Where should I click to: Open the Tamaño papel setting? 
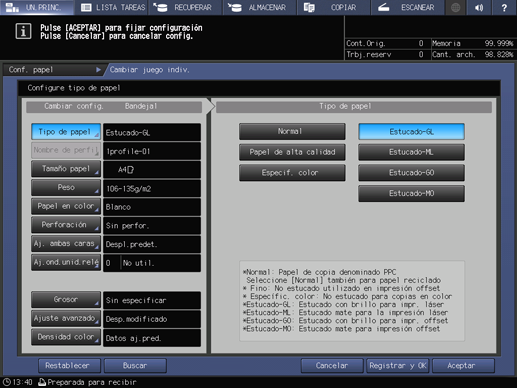tap(66, 169)
